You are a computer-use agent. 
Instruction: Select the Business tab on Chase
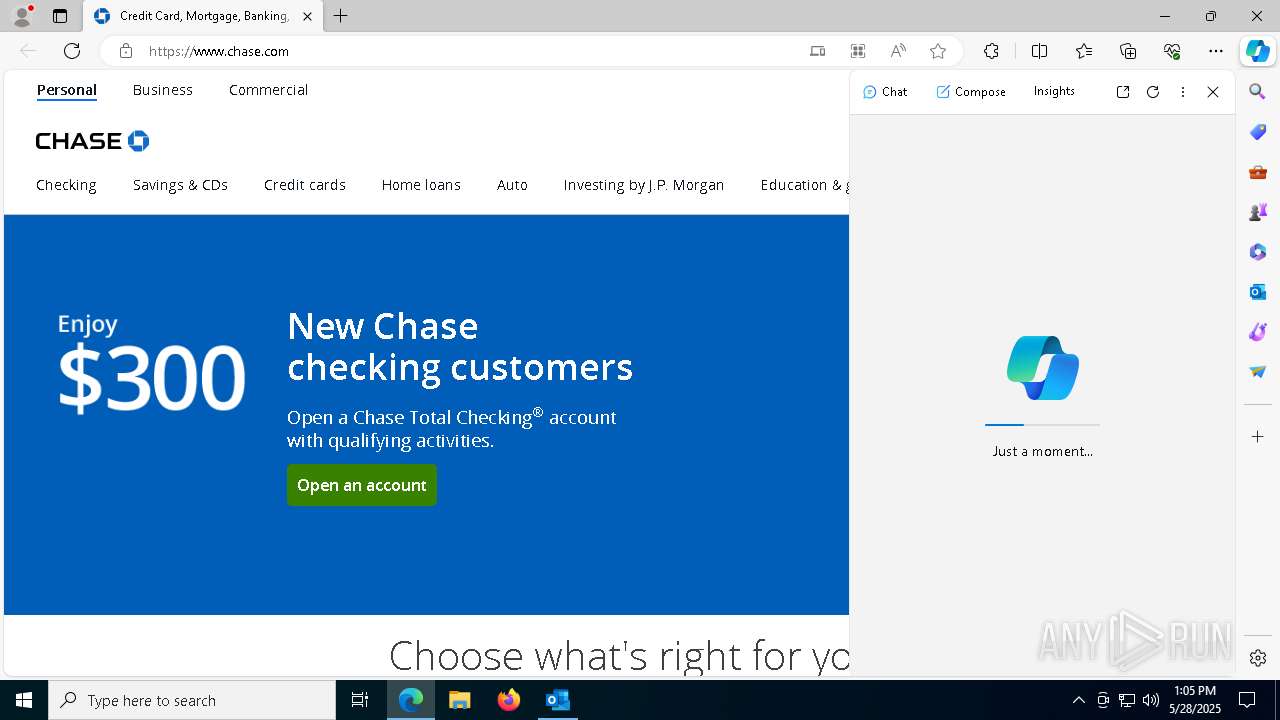coord(163,90)
